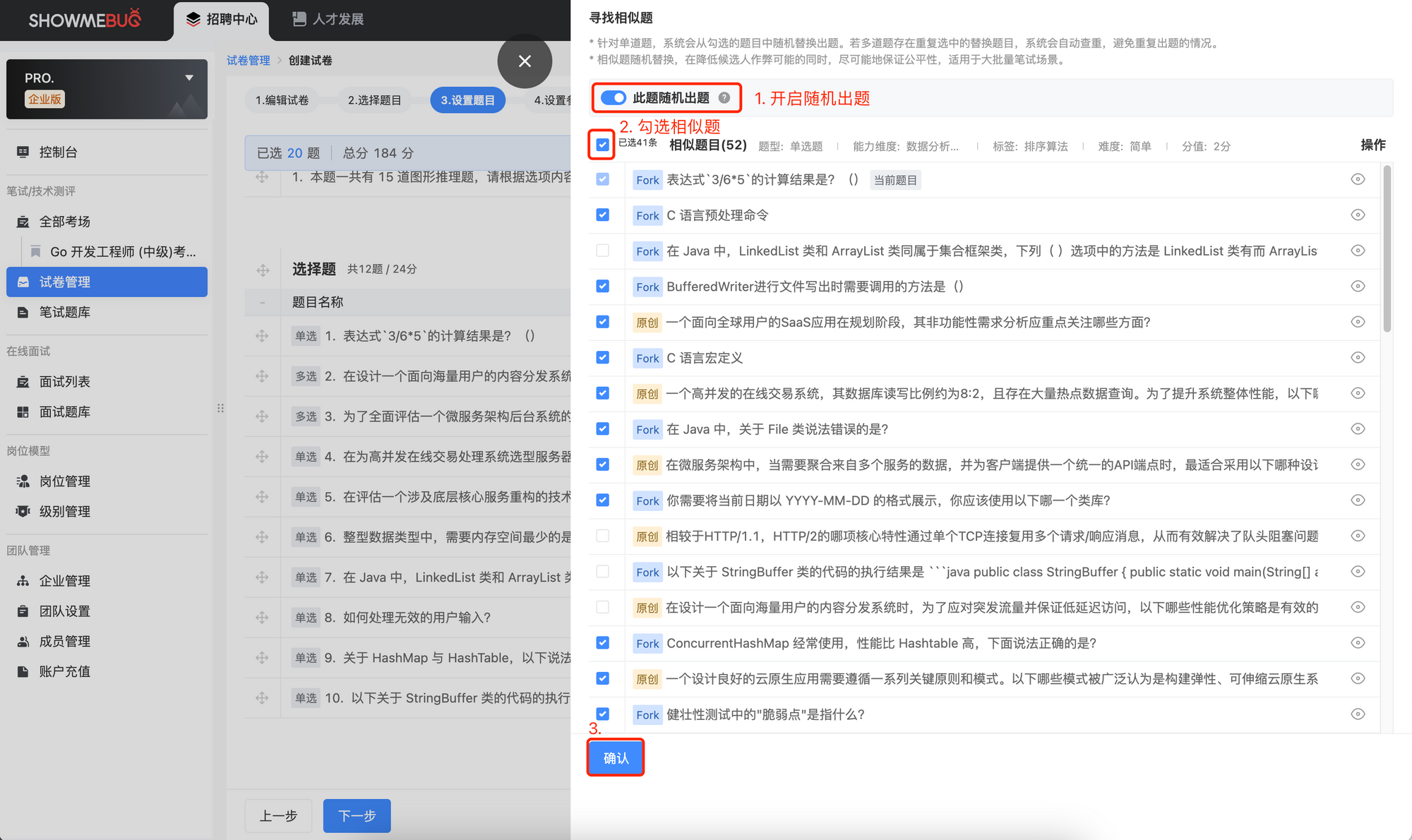Click the 上一步 button
Screen dimensions: 1412x840
(x=278, y=816)
